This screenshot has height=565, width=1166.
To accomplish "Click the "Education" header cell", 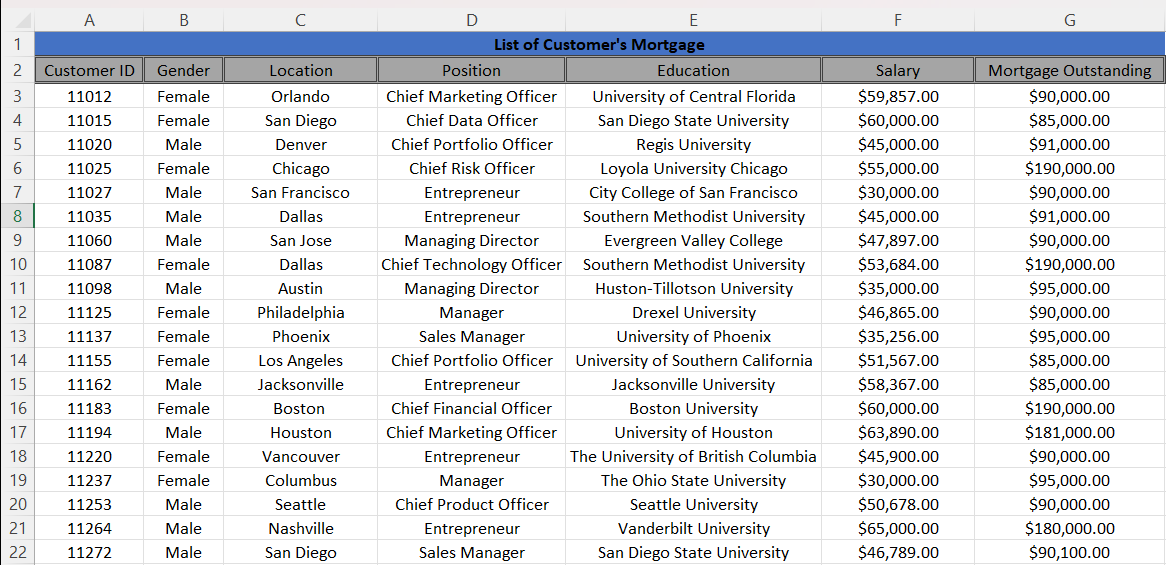I will 693,70.
